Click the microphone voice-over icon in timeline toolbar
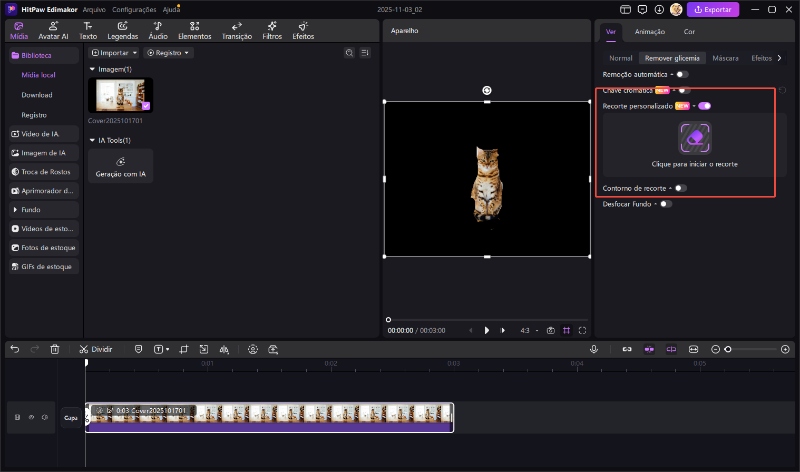The height and width of the screenshot is (472, 800). click(x=594, y=349)
